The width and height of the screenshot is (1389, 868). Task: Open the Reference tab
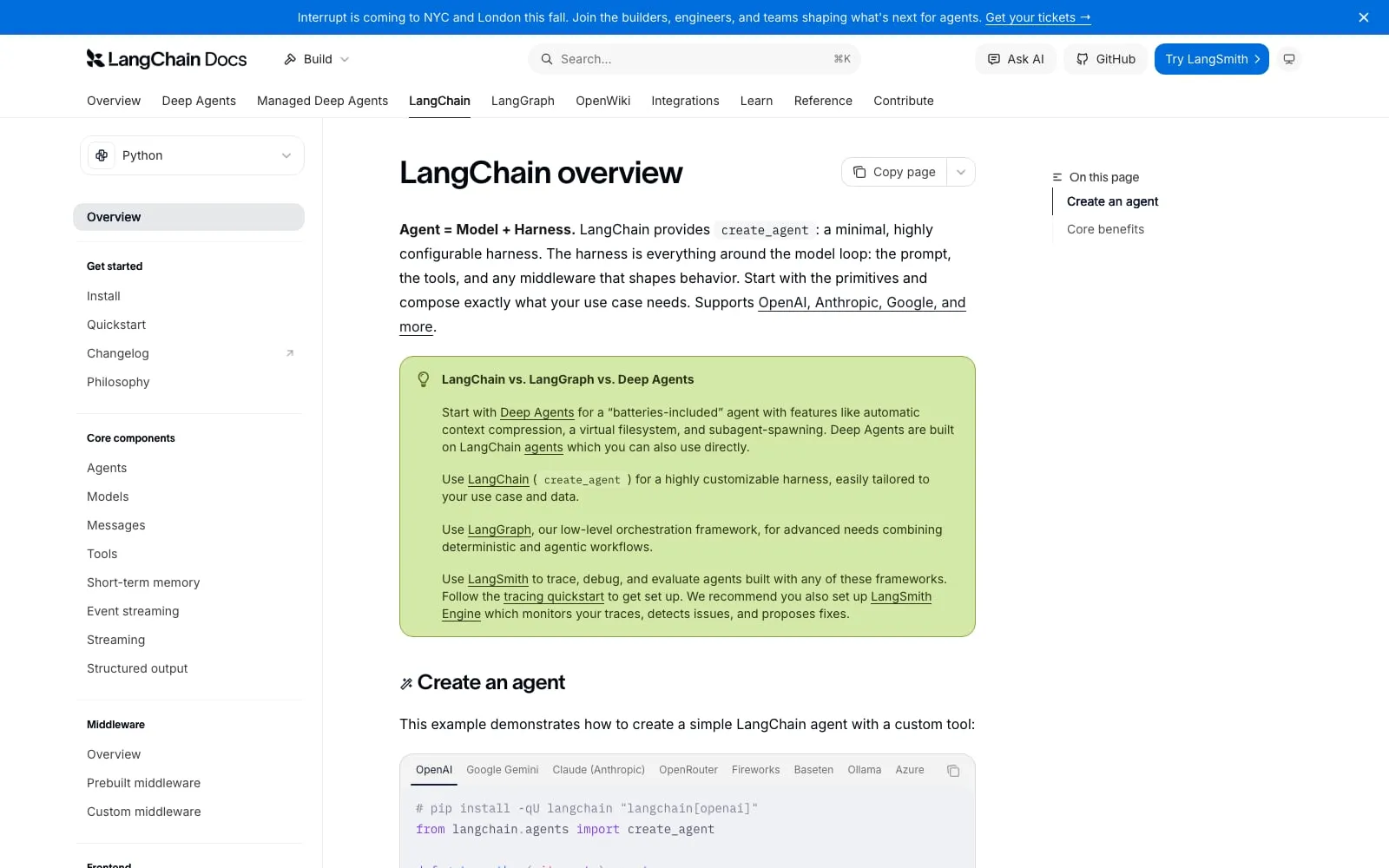tap(823, 101)
